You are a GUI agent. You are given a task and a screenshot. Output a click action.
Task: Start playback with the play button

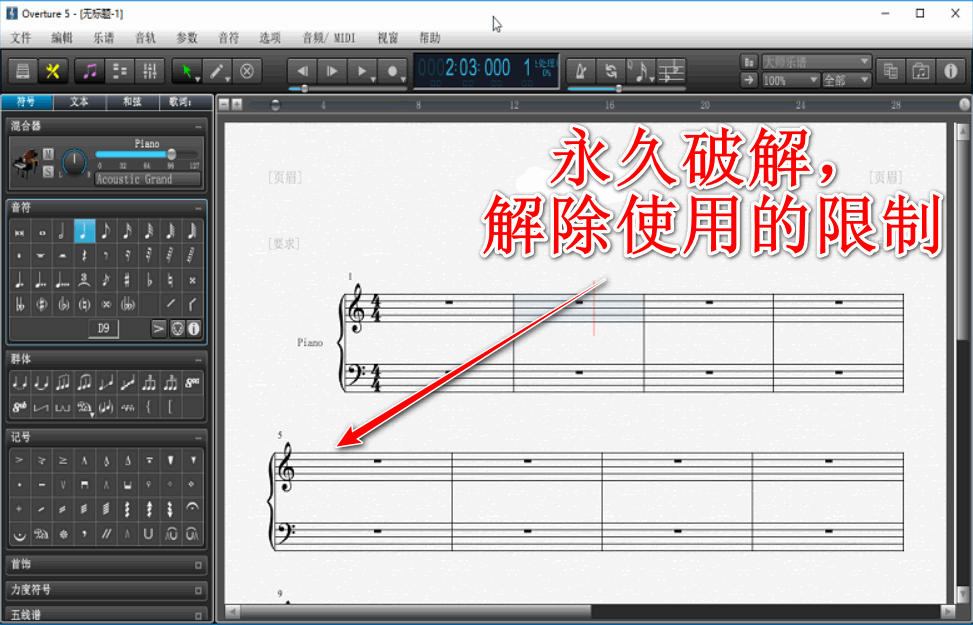(362, 71)
